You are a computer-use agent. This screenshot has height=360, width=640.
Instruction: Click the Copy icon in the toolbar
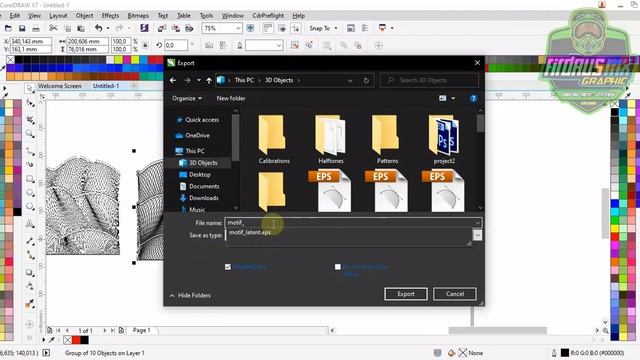coord(68,28)
